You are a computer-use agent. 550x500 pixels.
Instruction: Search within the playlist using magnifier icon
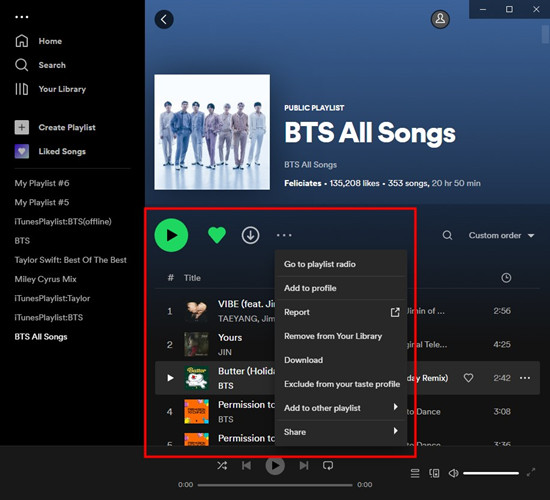click(x=447, y=235)
